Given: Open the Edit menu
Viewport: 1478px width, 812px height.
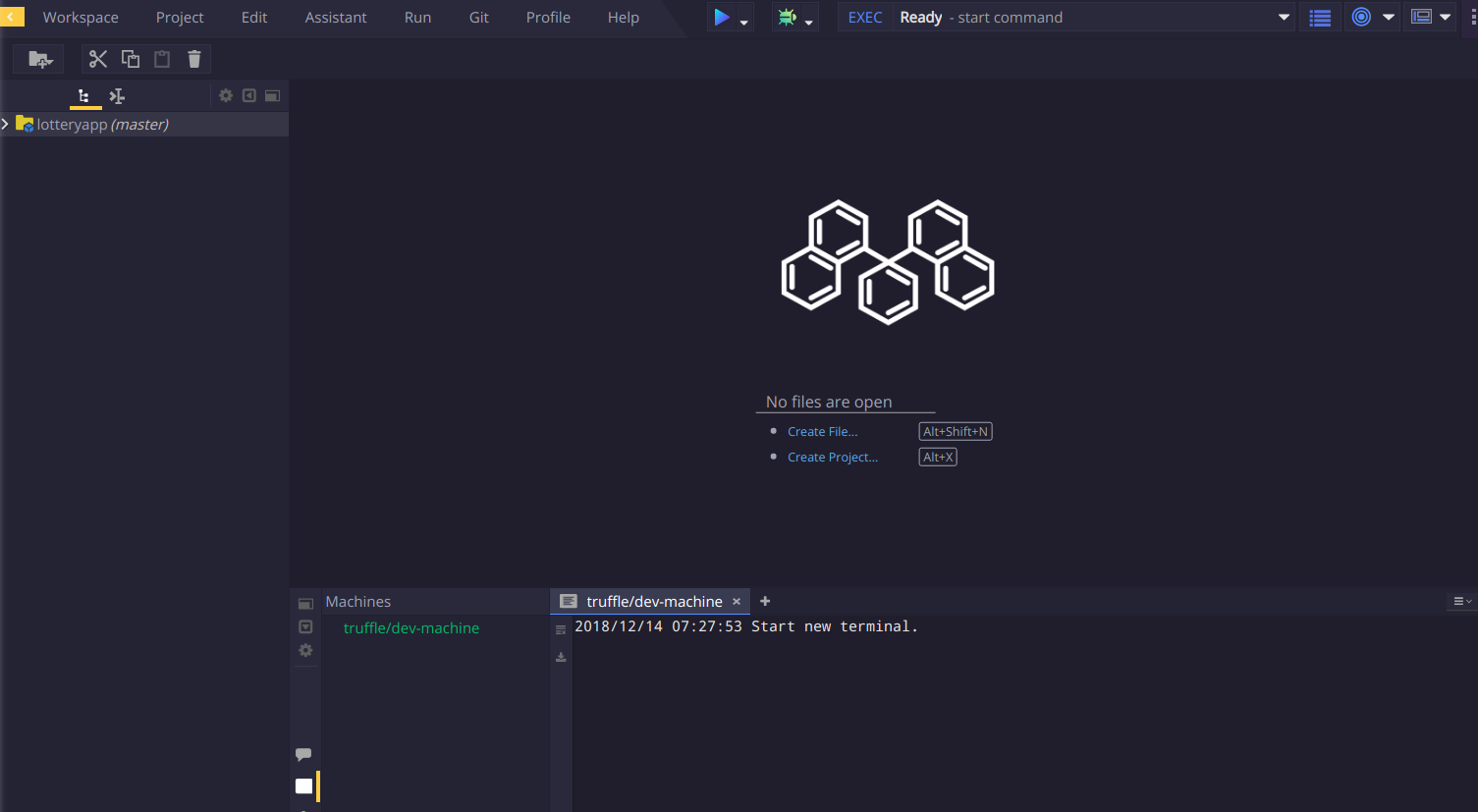Looking at the screenshot, I should (x=254, y=18).
